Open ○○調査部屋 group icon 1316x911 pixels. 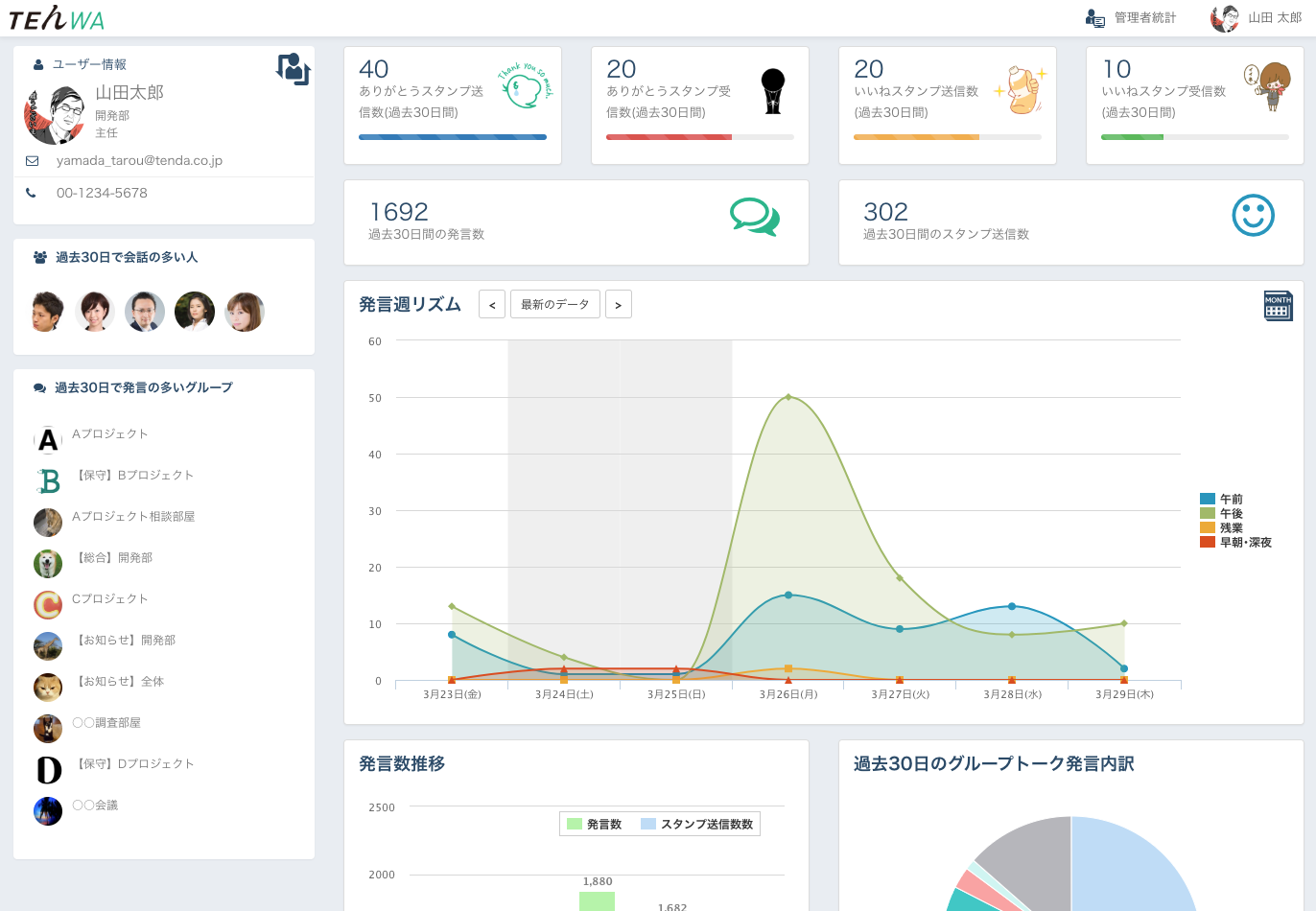tap(48, 729)
